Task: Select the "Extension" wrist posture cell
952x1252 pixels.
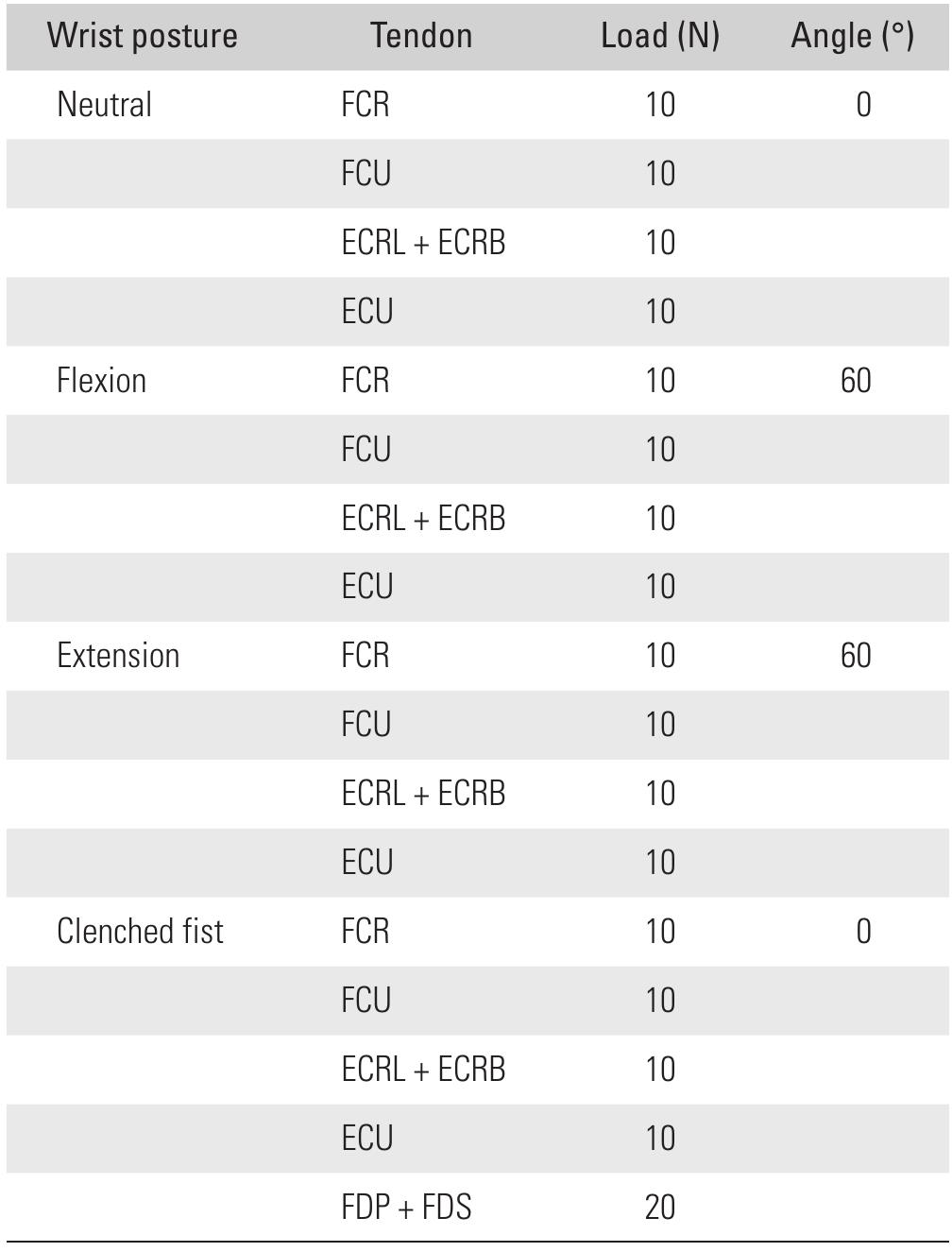Action: click(x=118, y=656)
